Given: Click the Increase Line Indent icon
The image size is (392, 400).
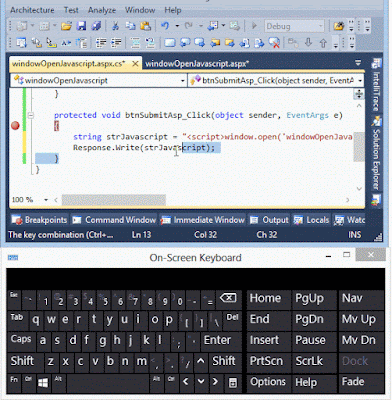Looking at the screenshot, I should (116, 43).
